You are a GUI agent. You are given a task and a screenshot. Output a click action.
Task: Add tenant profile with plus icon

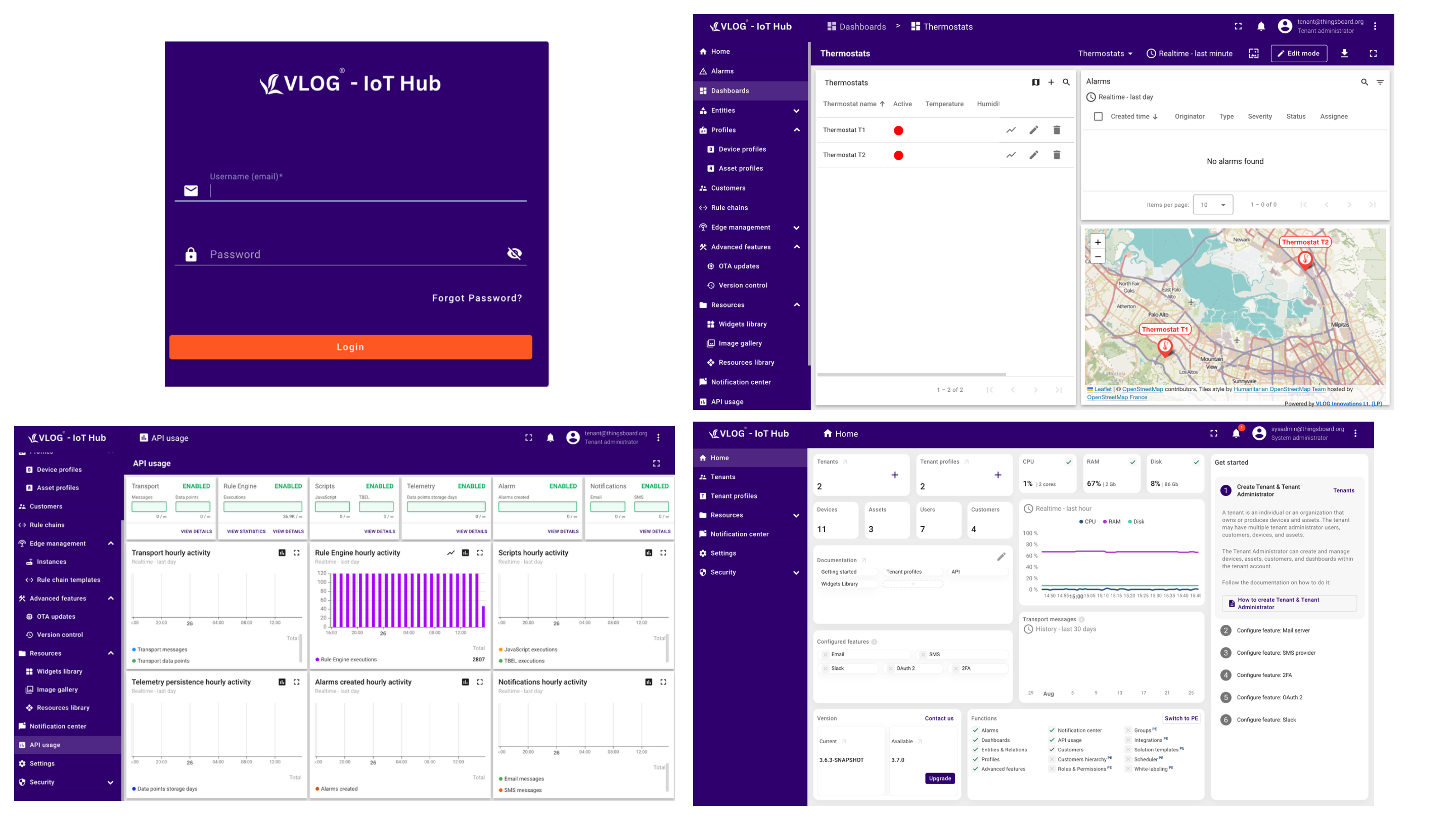997,475
